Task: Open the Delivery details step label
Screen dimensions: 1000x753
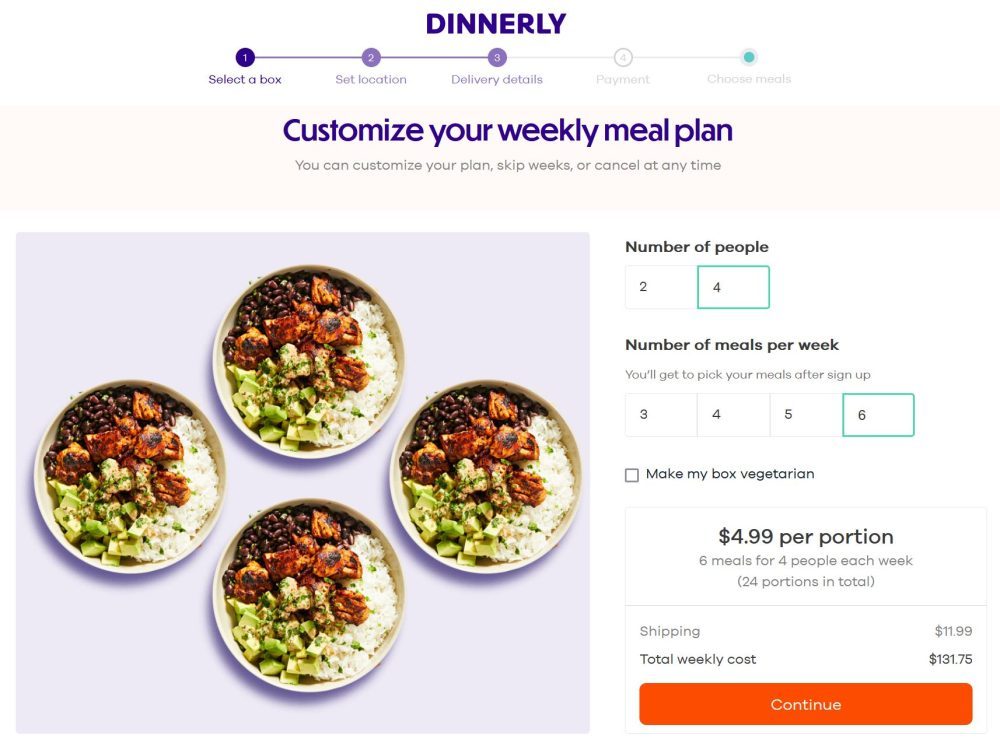Action: tap(497, 80)
